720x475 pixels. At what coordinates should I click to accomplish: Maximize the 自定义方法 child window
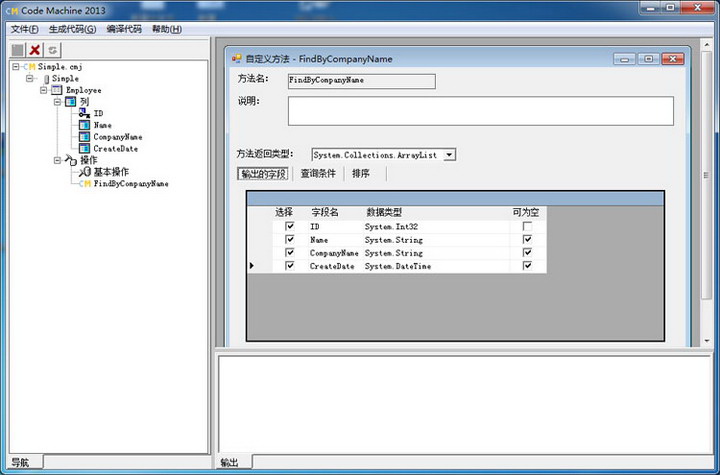(x=648, y=59)
